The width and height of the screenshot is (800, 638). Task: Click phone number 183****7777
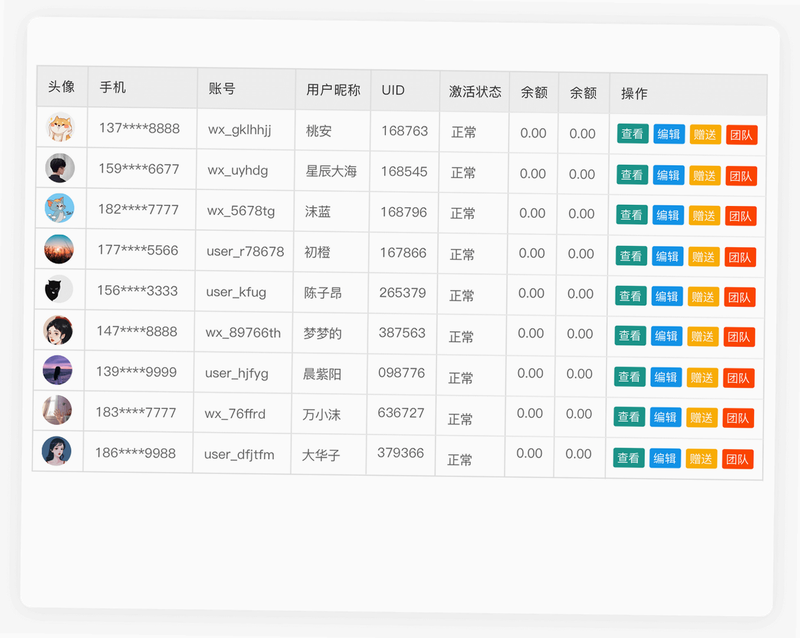[136, 412]
